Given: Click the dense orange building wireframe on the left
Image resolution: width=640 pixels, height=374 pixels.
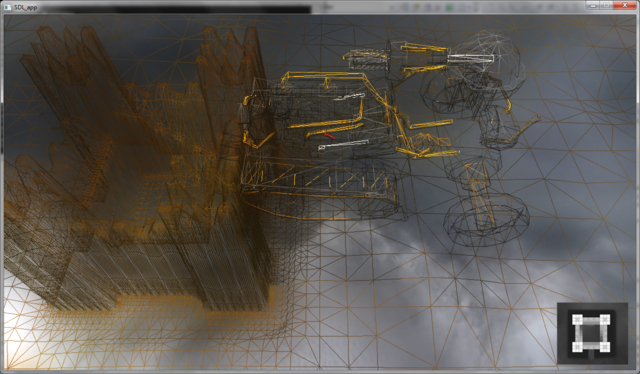Looking at the screenshot, I should click(x=135, y=171).
